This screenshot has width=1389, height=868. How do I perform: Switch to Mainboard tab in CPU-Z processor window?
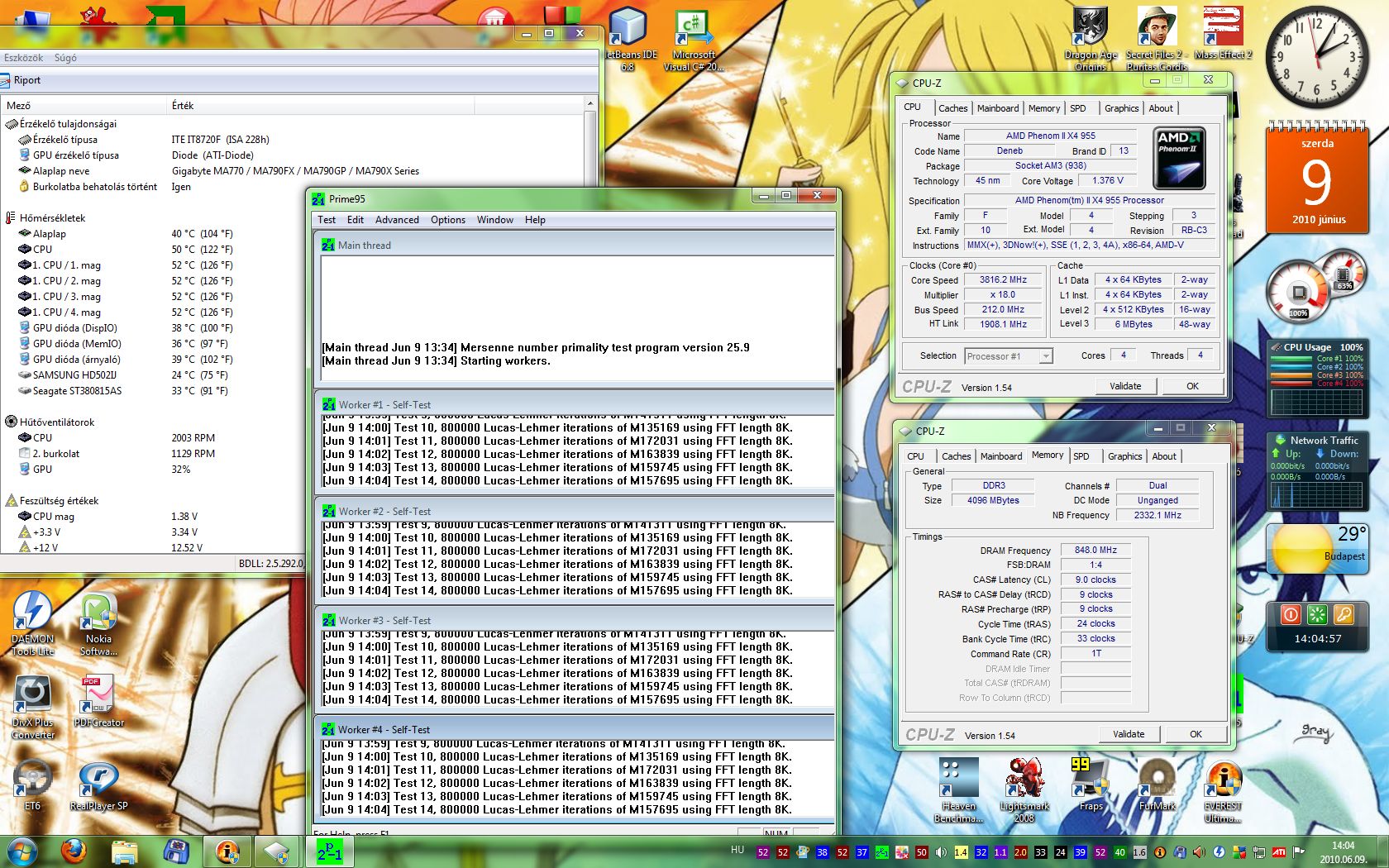coord(998,108)
